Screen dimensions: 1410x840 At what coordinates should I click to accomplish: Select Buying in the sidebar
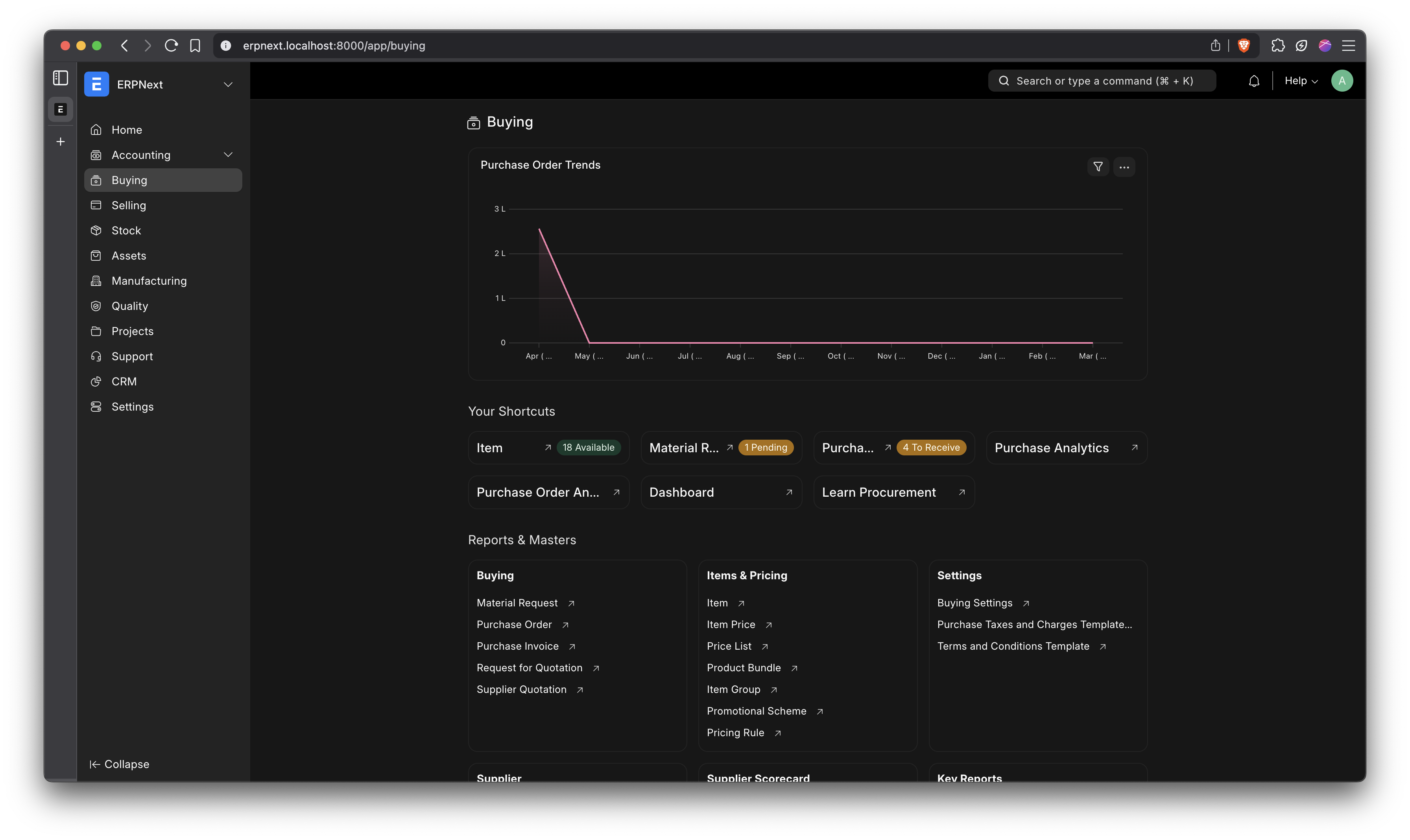pos(163,180)
